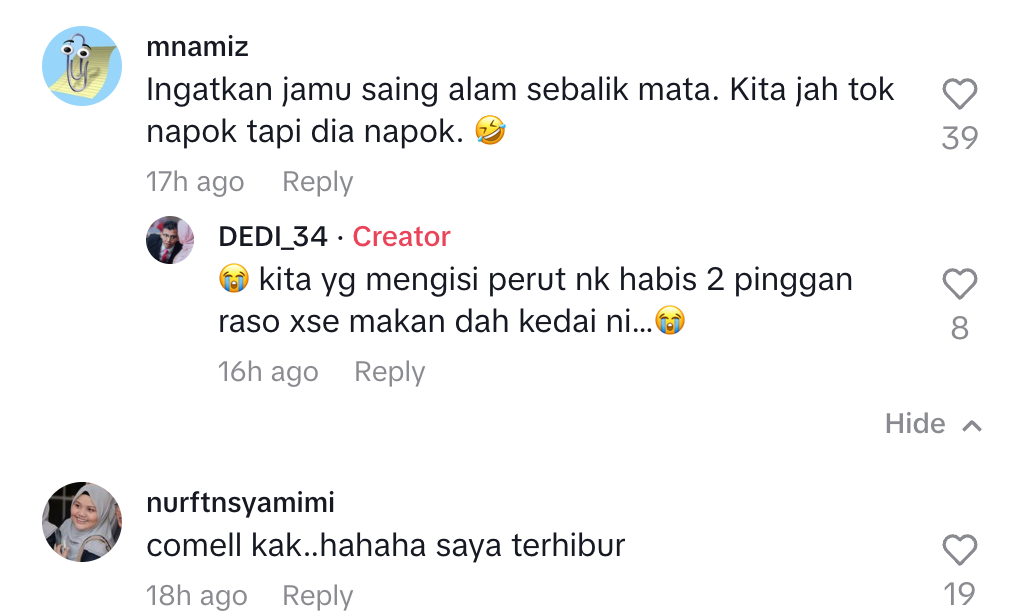Collapse replies using the up chevron
The height and width of the screenshot is (616, 1034).
click(x=971, y=426)
